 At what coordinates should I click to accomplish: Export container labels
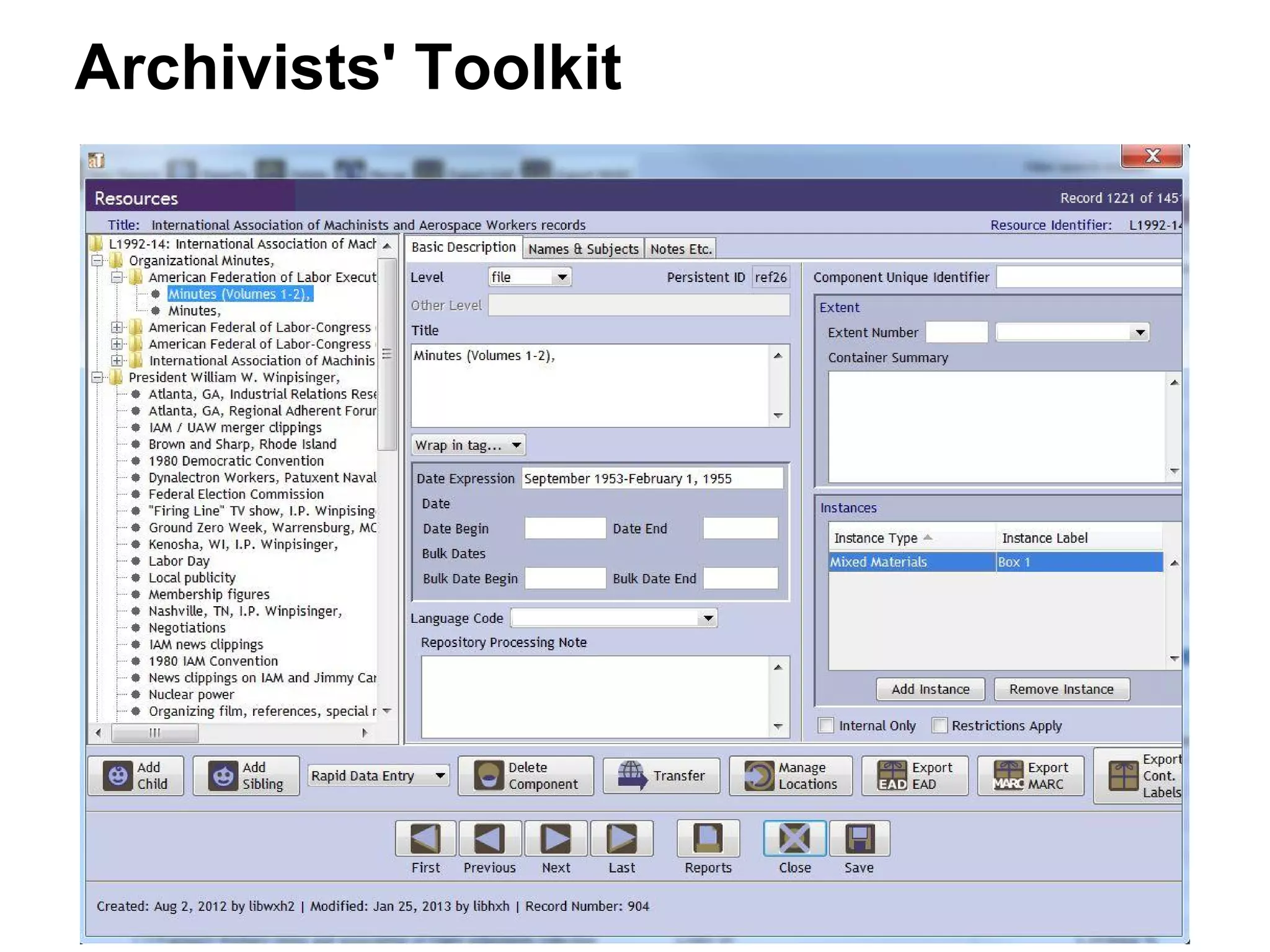pyautogui.click(x=1138, y=775)
